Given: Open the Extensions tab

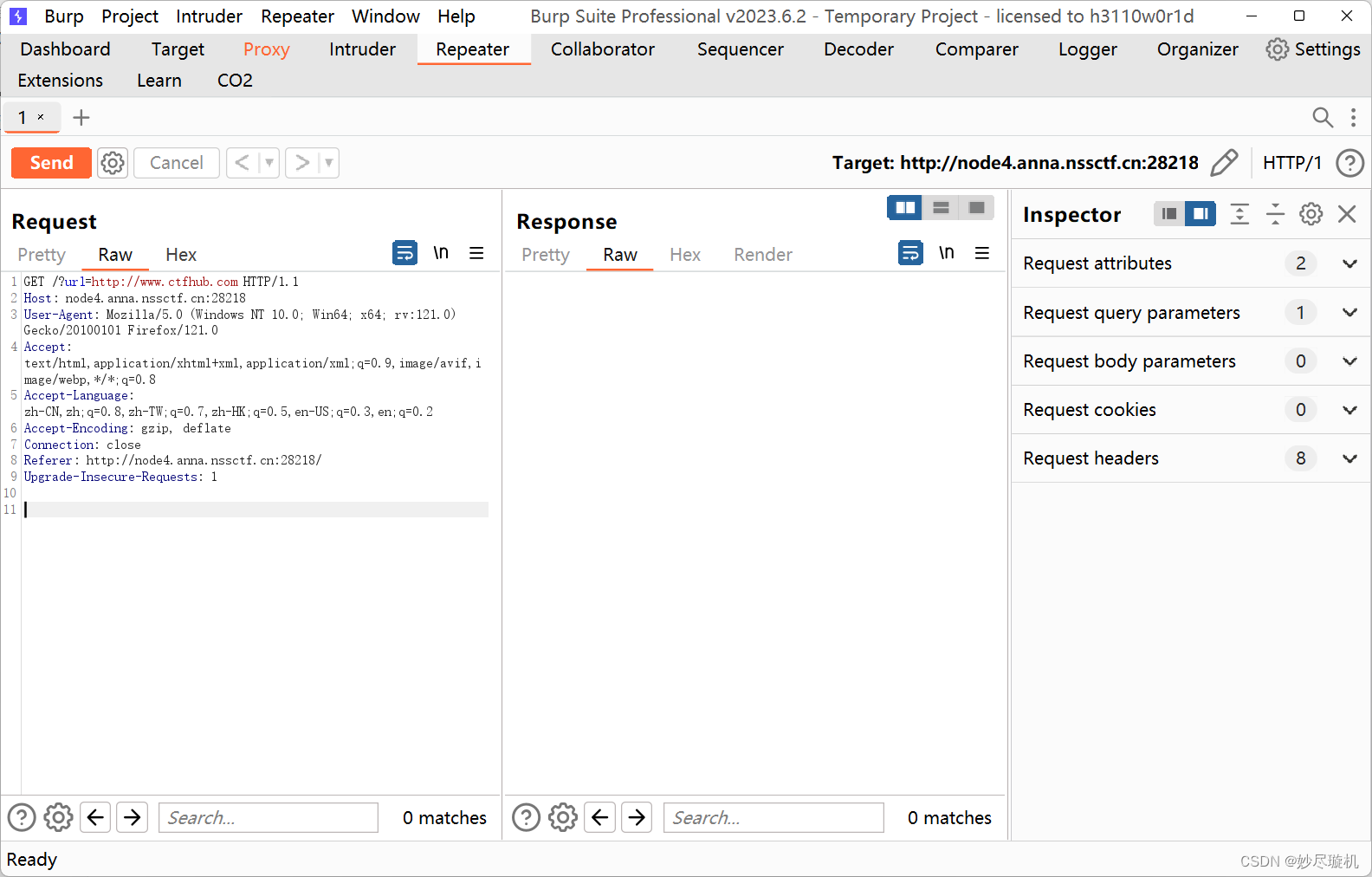Looking at the screenshot, I should 61,81.
